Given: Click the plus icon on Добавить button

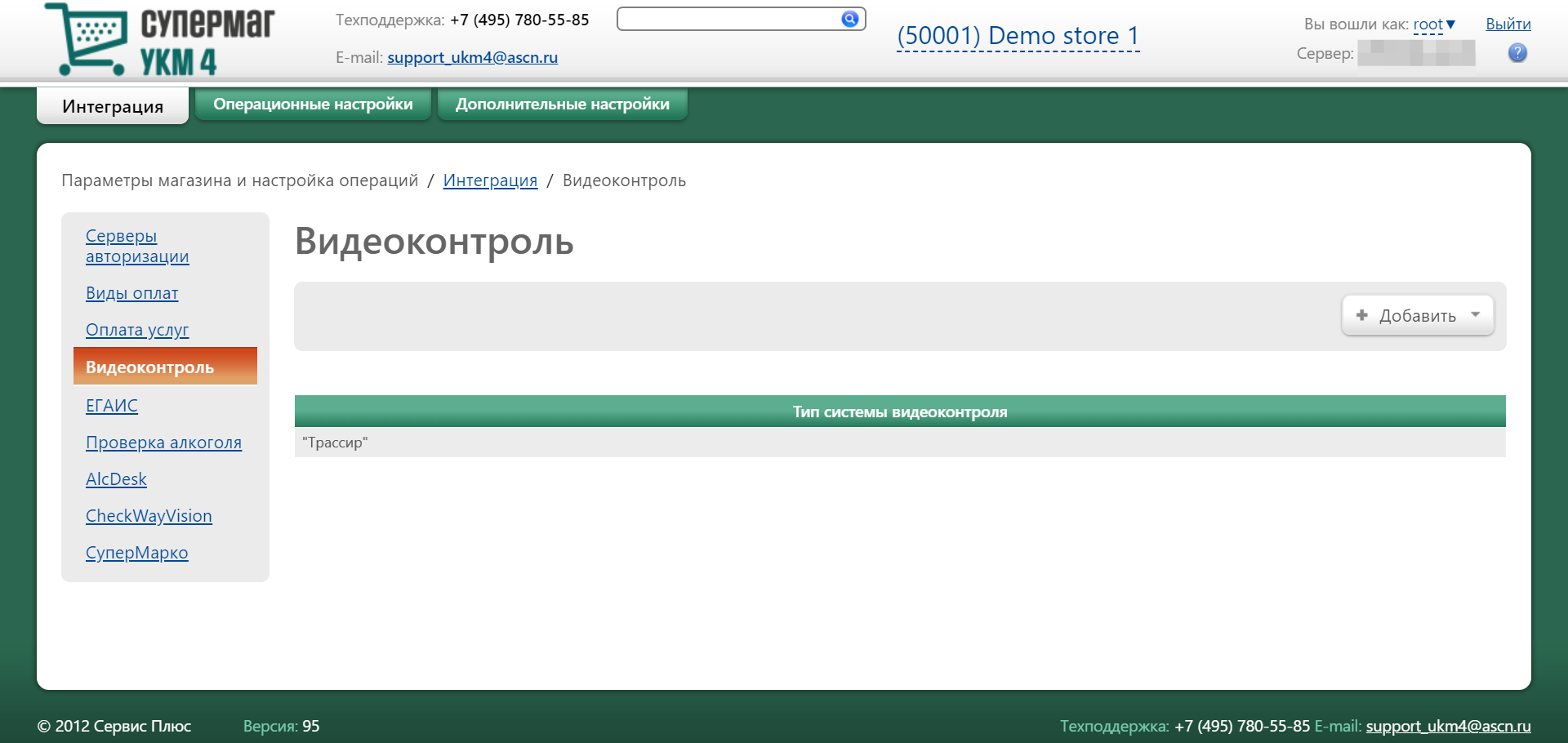Looking at the screenshot, I should (1361, 315).
